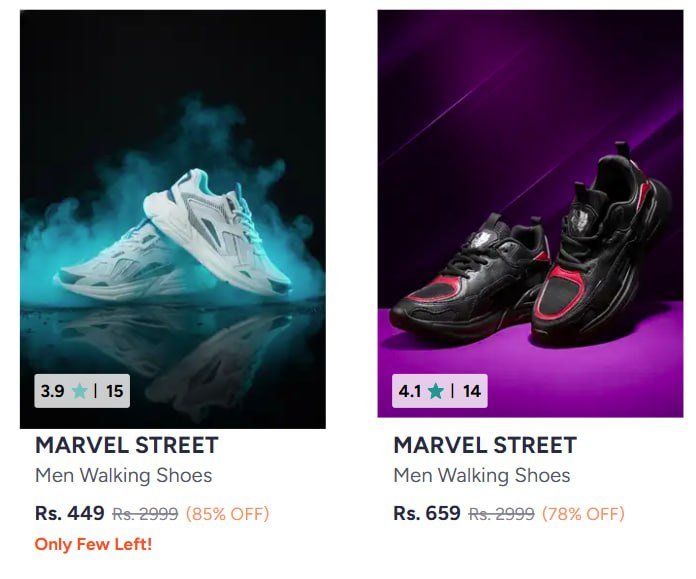Image resolution: width=696 pixels, height=579 pixels.
Task: Click the 78% OFF discount label
Action: click(583, 514)
